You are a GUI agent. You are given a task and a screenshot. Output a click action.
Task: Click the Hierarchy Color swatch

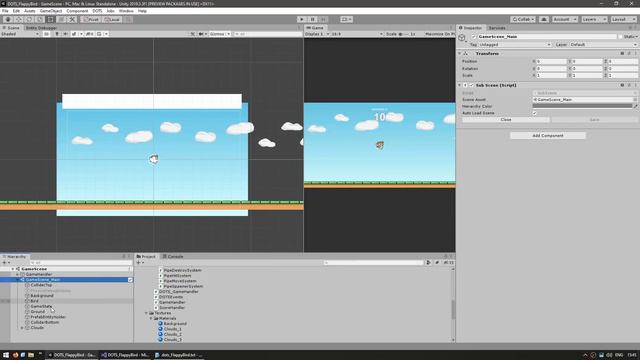pos(582,106)
